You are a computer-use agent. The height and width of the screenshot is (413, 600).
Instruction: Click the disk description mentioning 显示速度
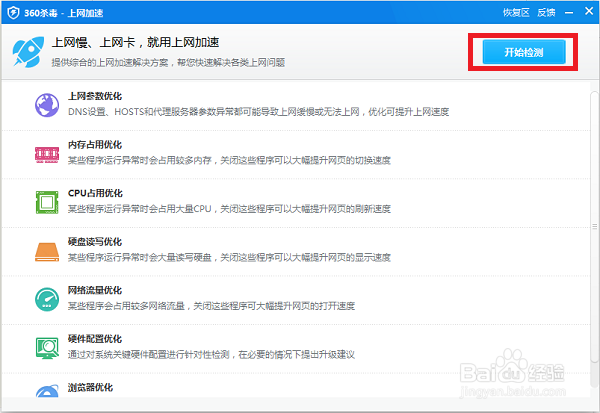point(229,258)
